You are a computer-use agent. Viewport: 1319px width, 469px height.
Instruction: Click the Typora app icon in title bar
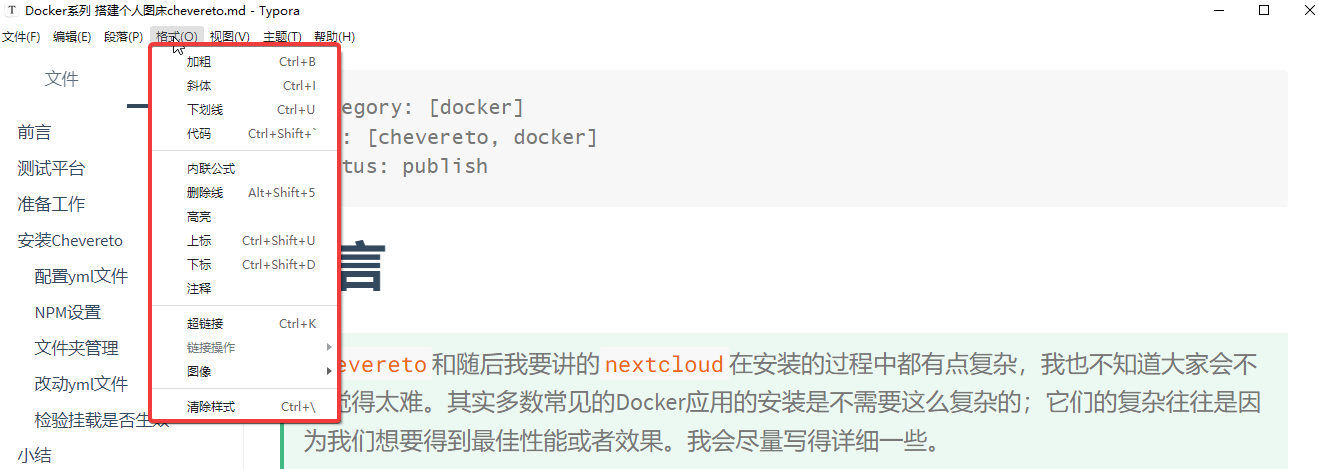click(x=11, y=11)
